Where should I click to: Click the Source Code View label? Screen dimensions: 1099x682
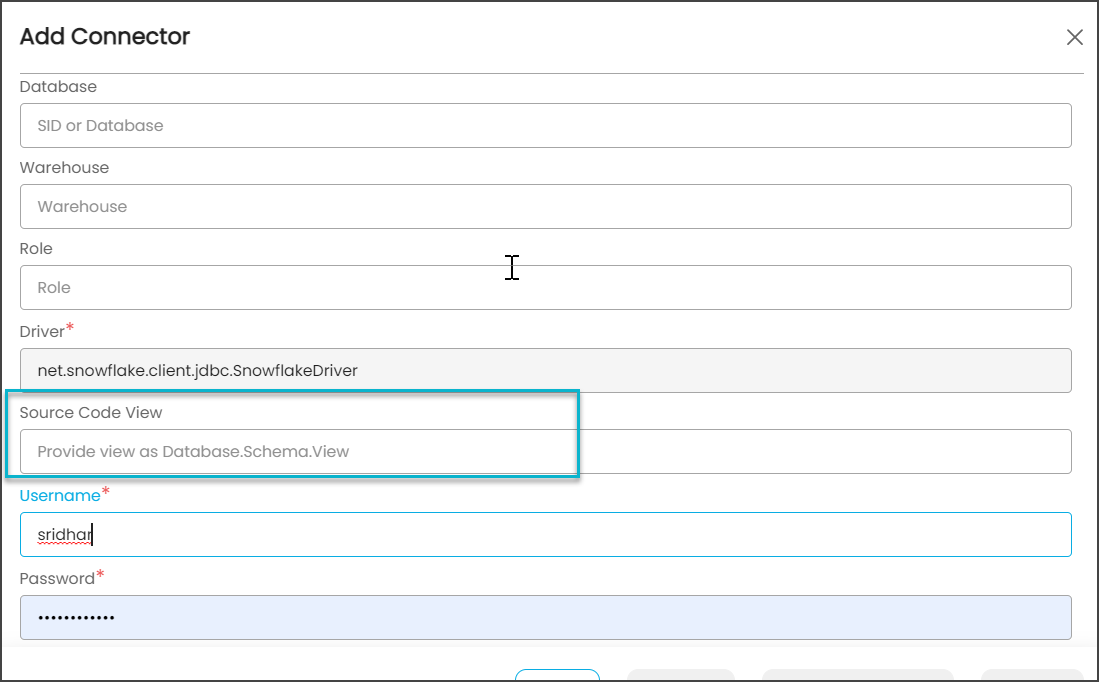(x=91, y=413)
